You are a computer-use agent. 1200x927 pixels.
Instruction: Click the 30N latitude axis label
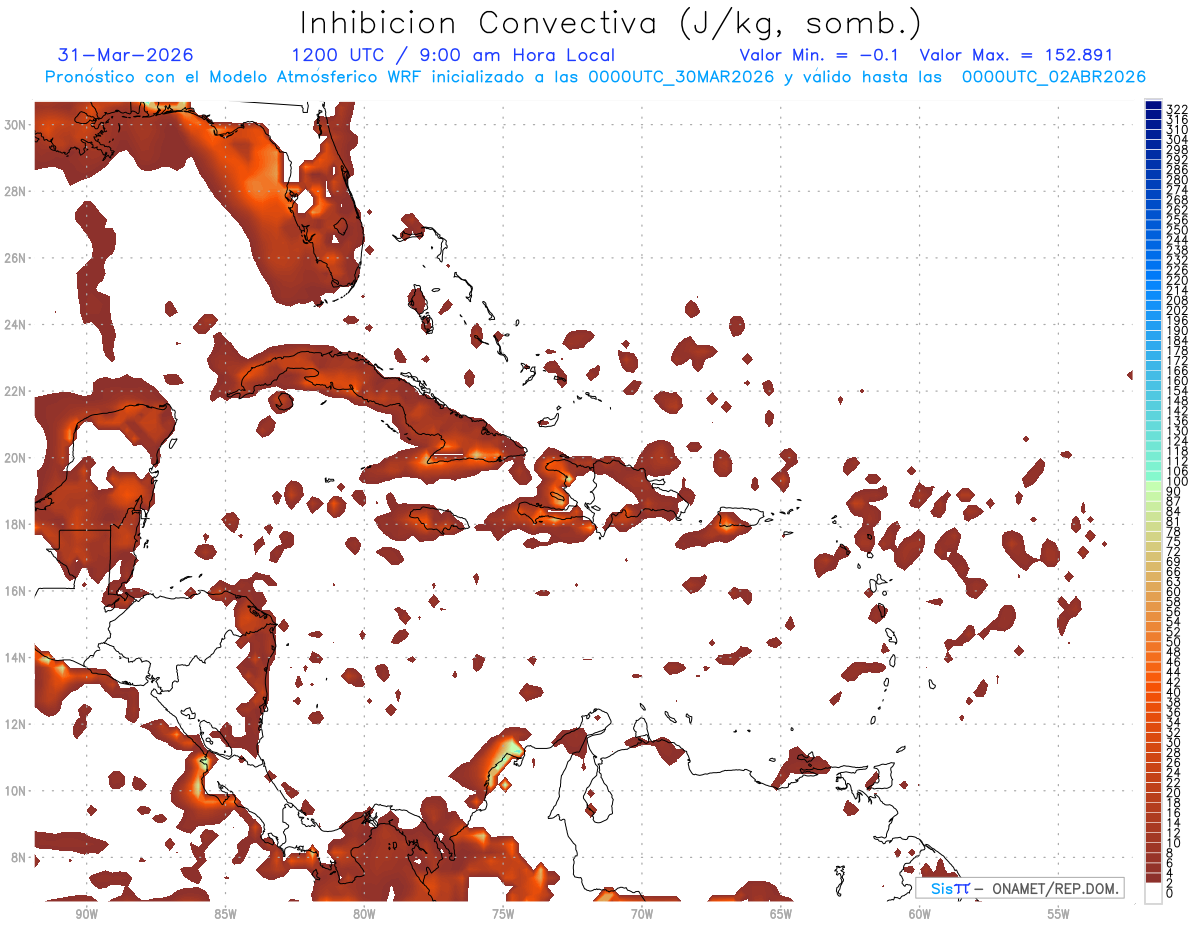pyautogui.click(x=17, y=124)
